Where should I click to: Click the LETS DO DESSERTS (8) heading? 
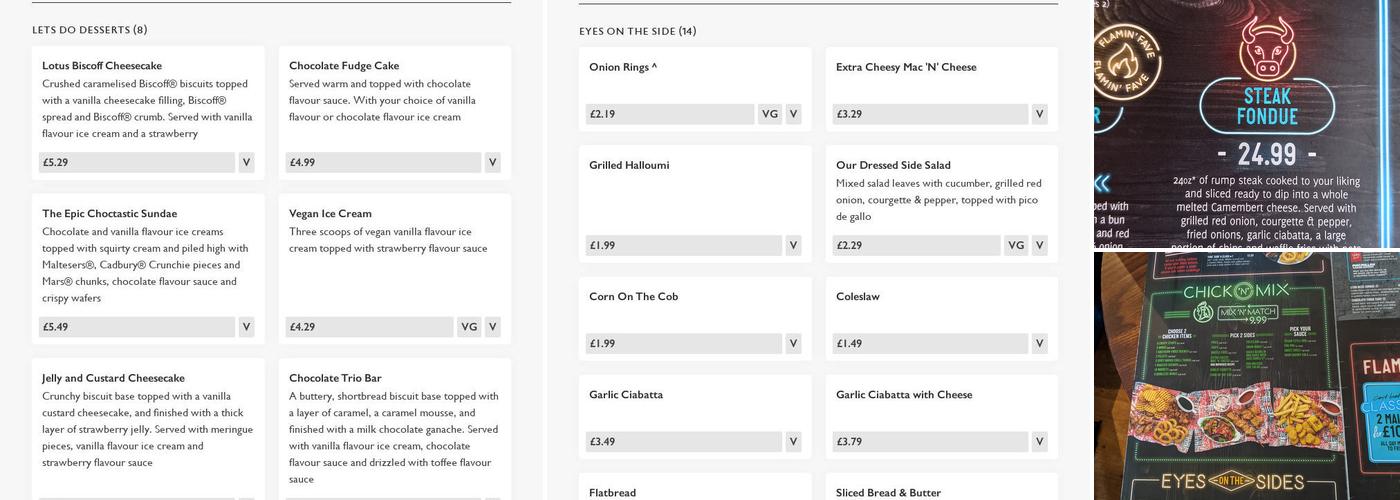[90, 30]
